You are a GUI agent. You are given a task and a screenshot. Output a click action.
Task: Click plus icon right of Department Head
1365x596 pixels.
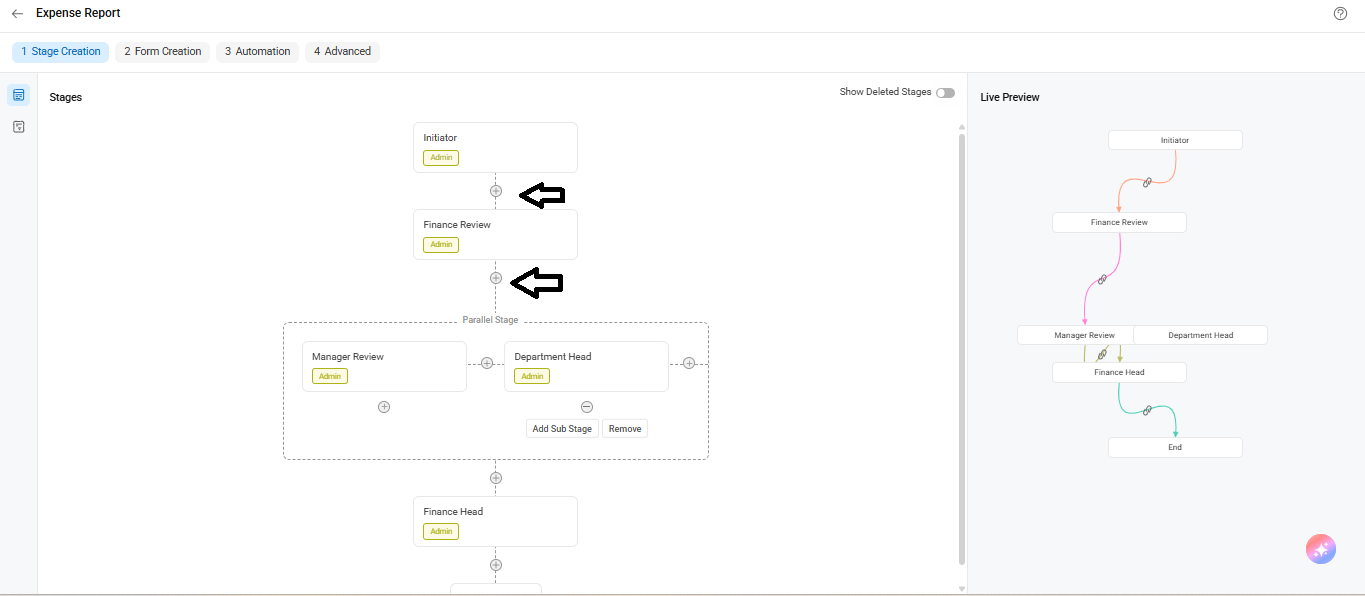(x=689, y=363)
